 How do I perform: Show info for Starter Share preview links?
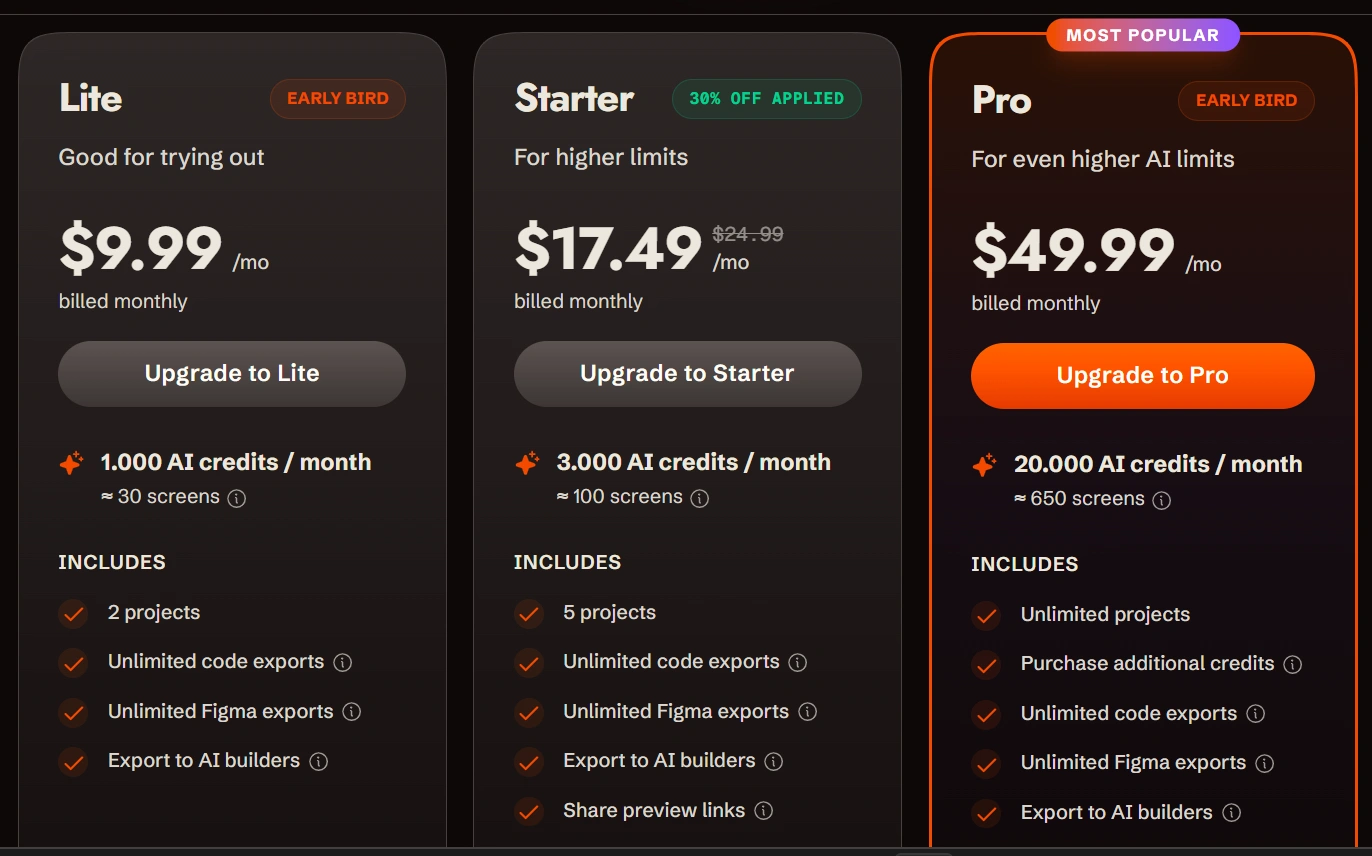(x=763, y=811)
